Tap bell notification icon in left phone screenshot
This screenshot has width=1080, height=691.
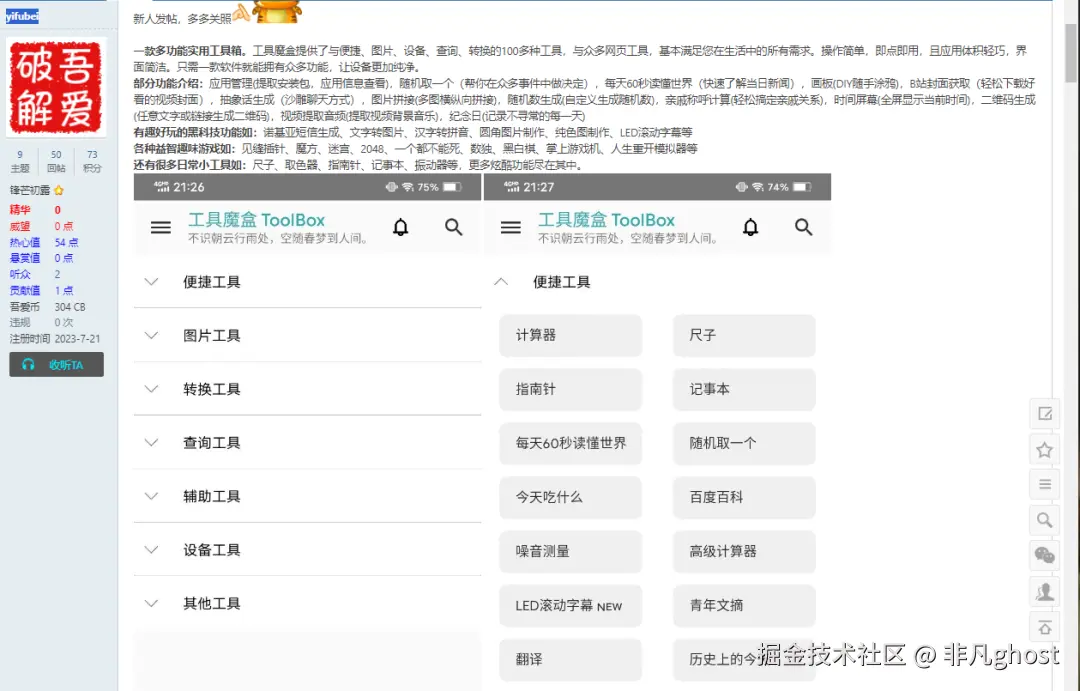(400, 227)
